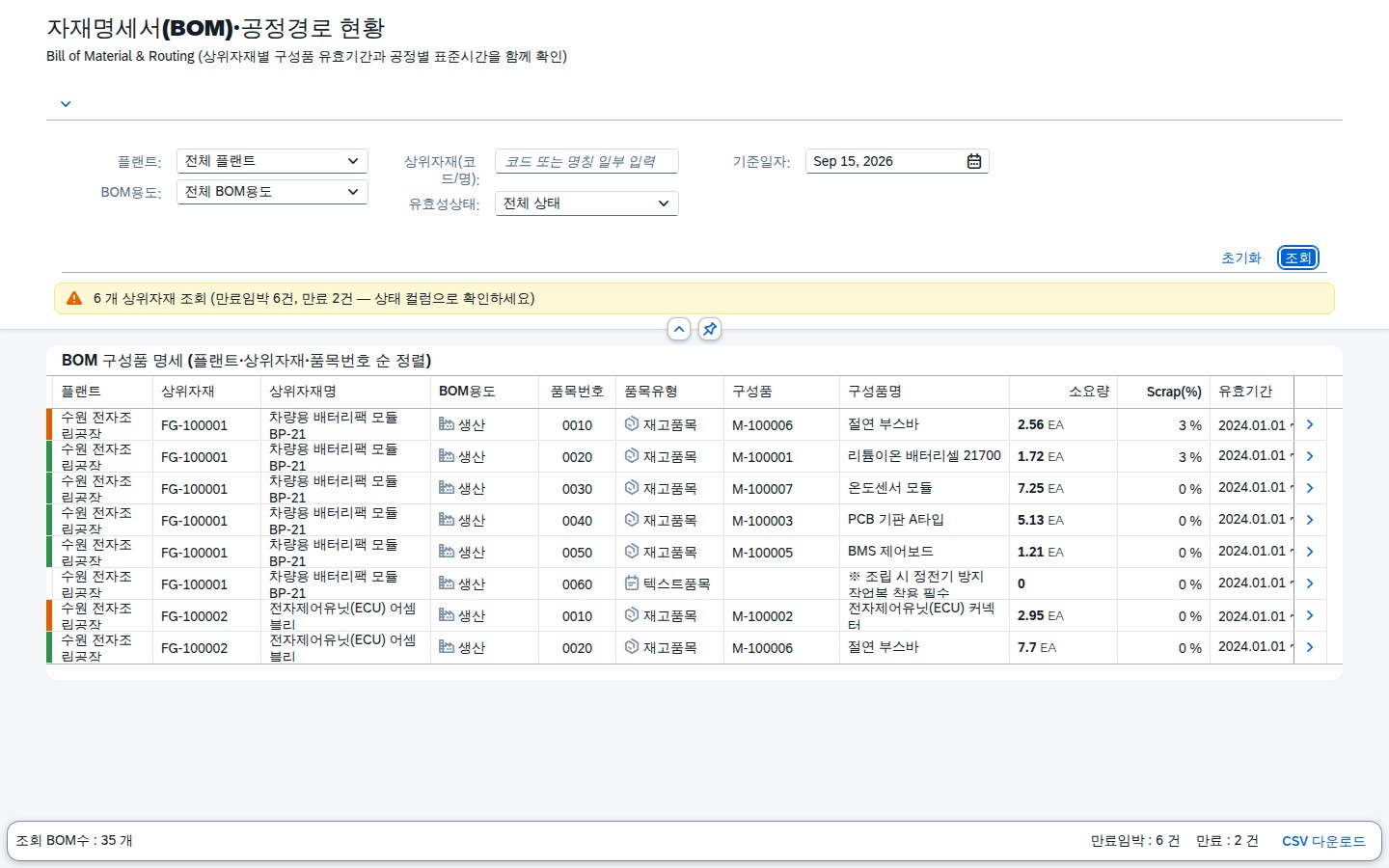Viewport: 1389px width, 868px height.
Task: Click the 텍스트품목 icon in row 0060
Action: (632, 583)
